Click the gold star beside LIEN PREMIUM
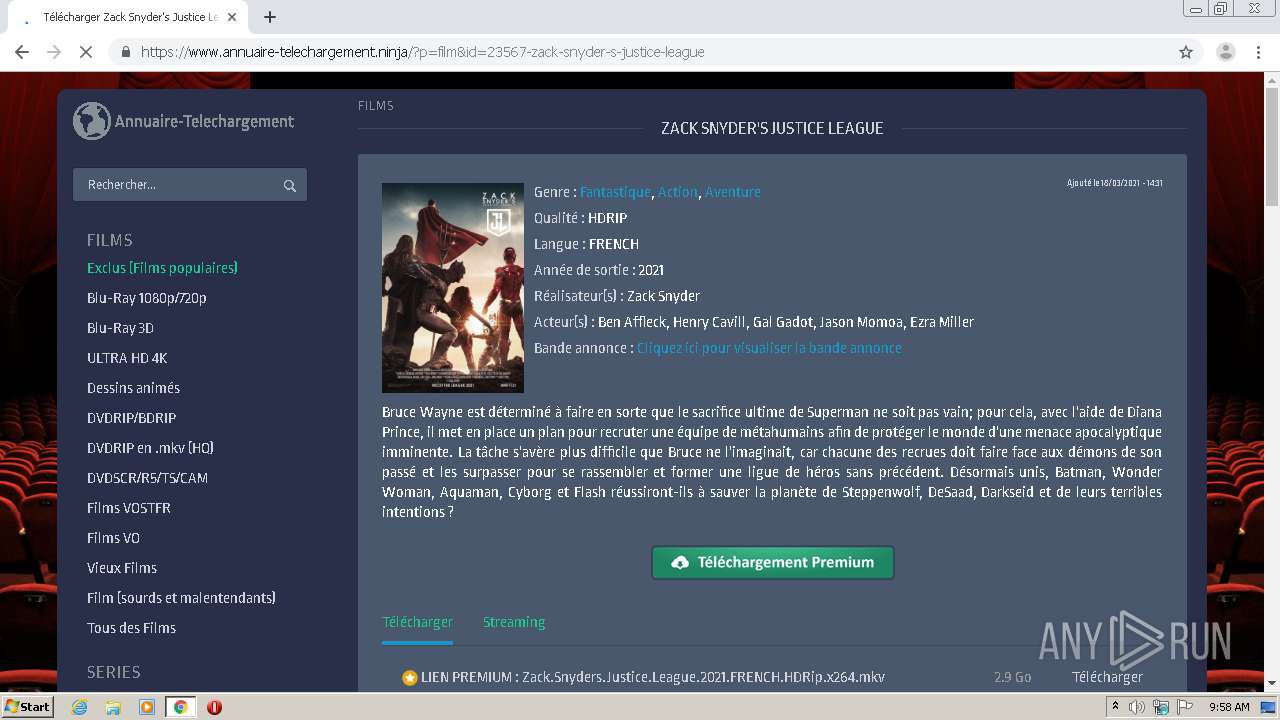Viewport: 1280px width, 720px height. click(409, 677)
